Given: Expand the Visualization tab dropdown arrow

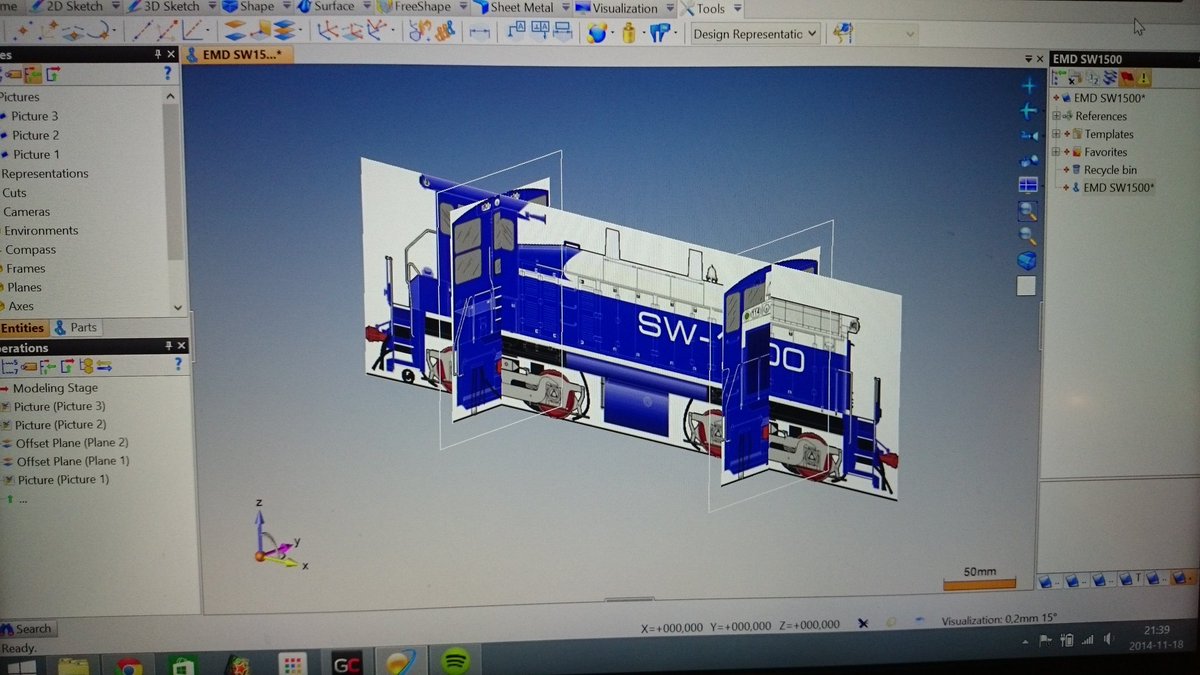Looking at the screenshot, I should [669, 8].
